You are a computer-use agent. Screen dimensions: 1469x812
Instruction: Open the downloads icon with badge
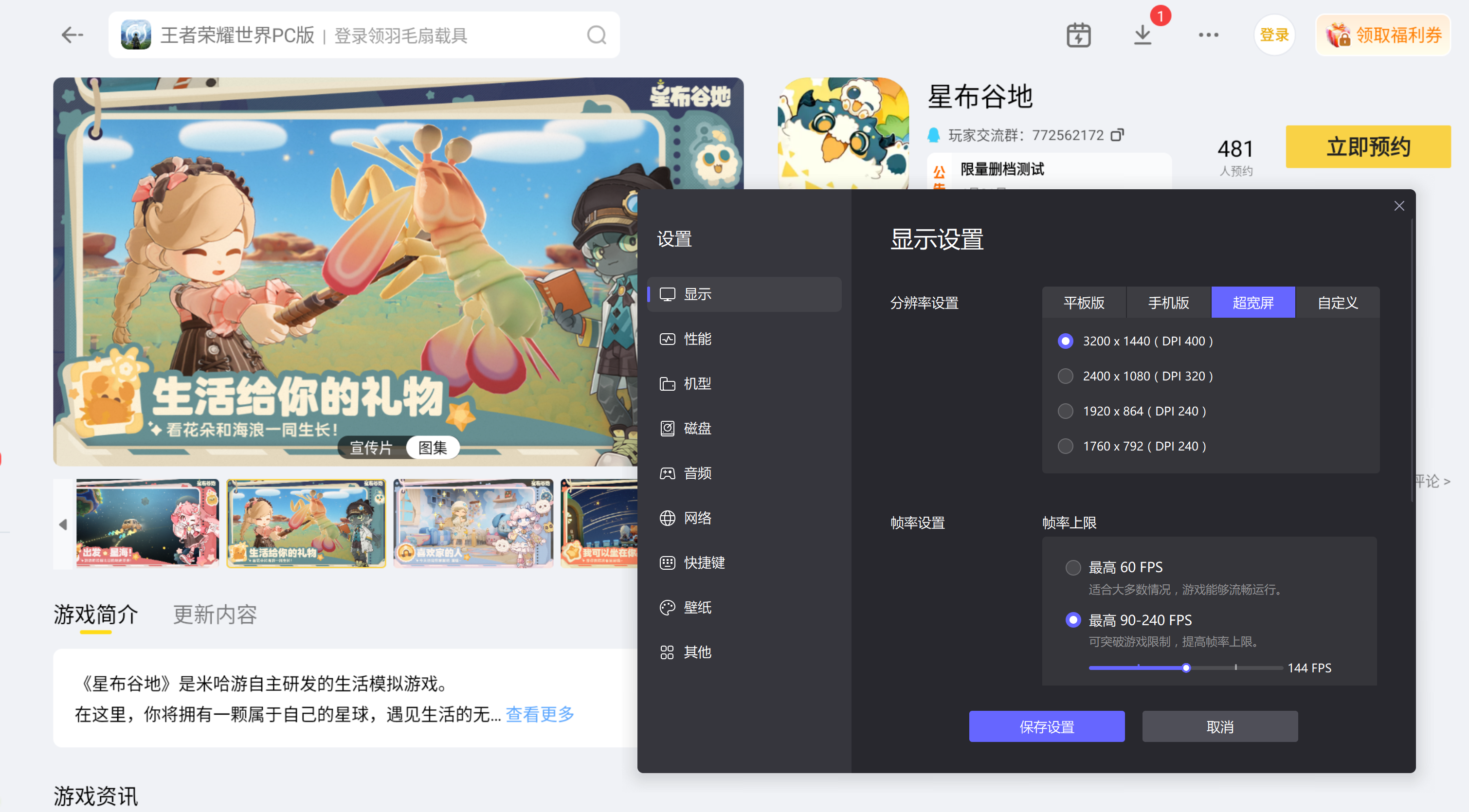coord(1142,36)
